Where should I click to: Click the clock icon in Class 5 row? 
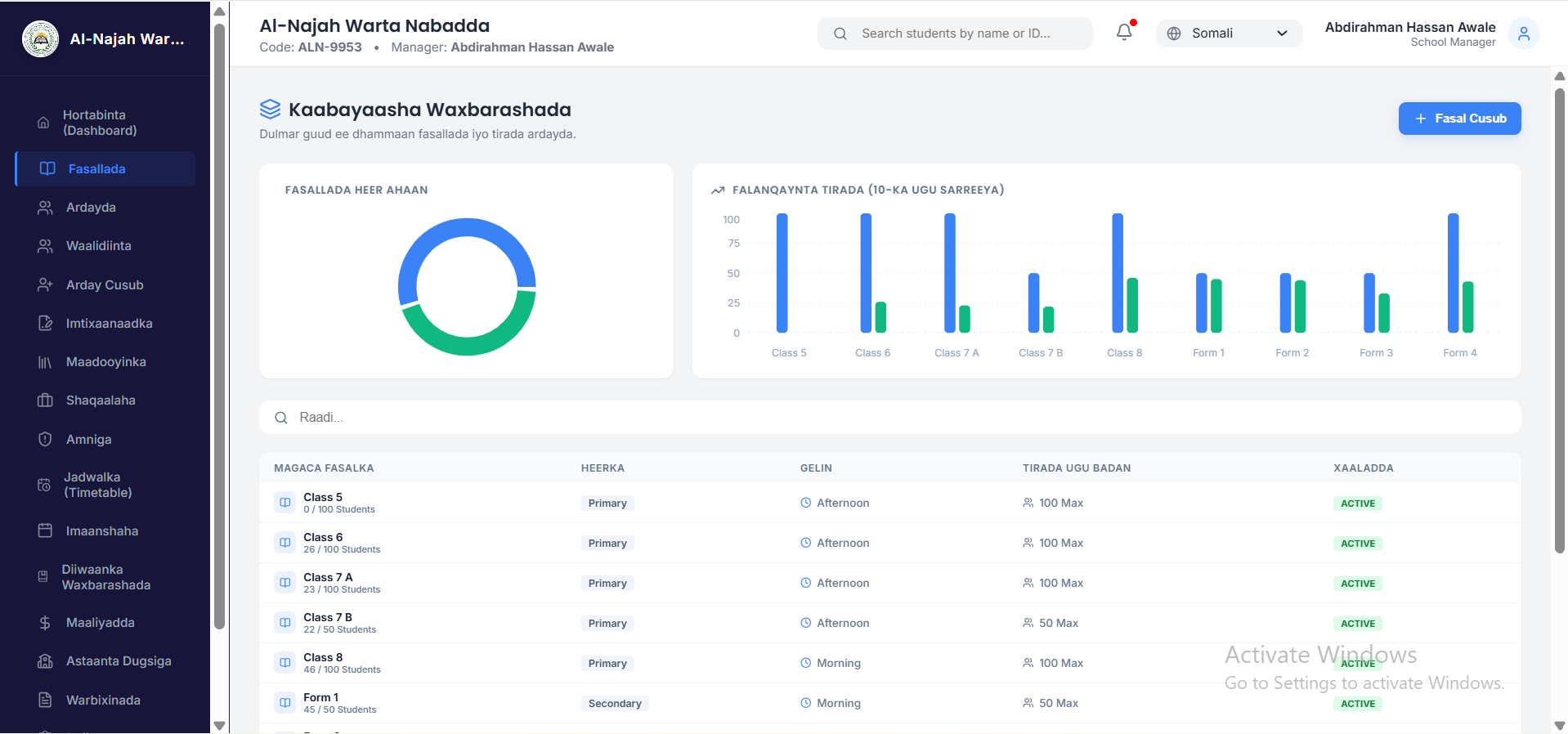pyautogui.click(x=805, y=503)
